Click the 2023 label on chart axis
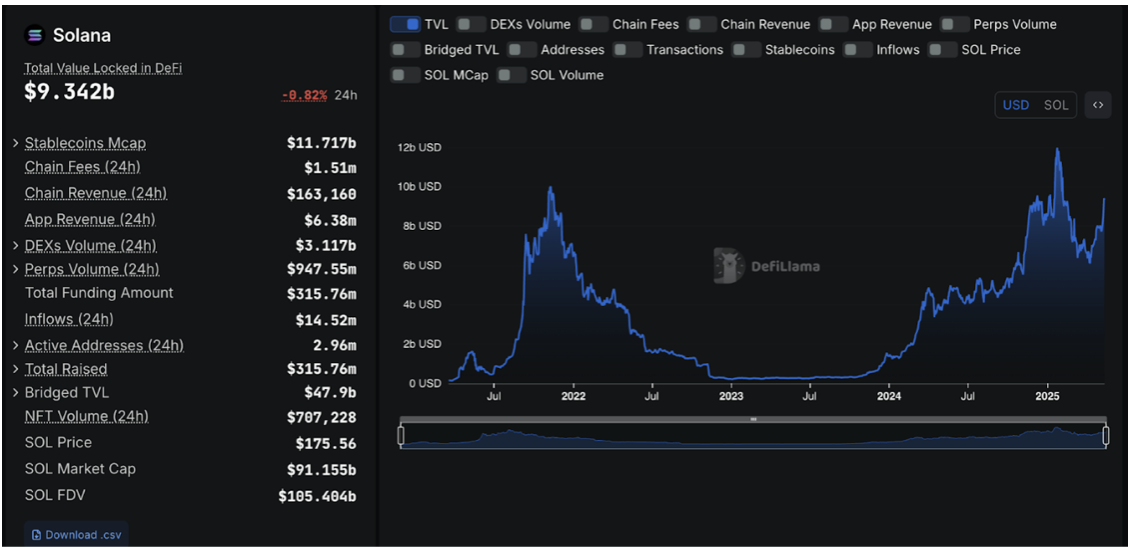The height and width of the screenshot is (550, 1128). pos(731,395)
